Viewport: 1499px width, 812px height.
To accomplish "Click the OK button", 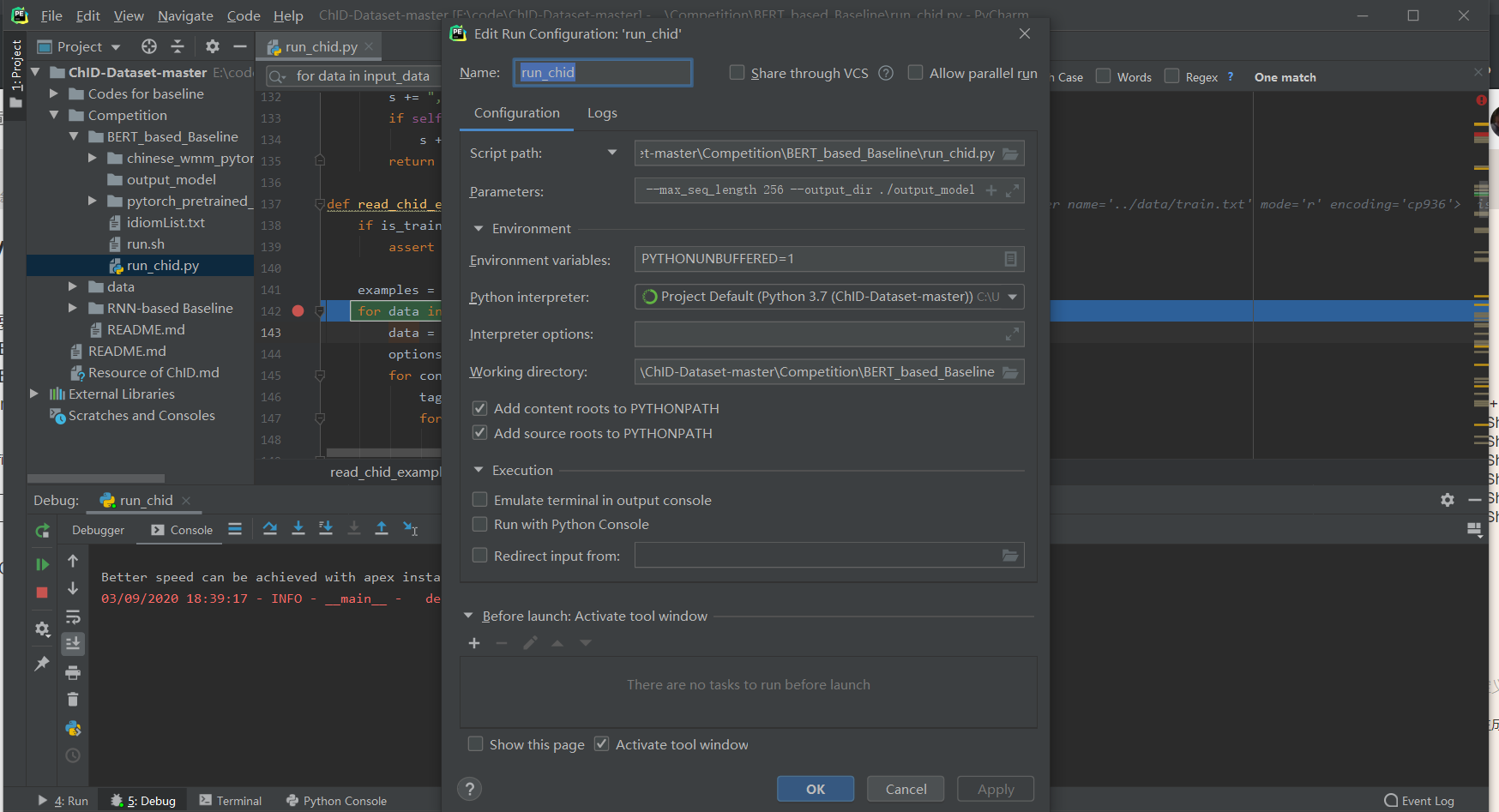I will [816, 789].
